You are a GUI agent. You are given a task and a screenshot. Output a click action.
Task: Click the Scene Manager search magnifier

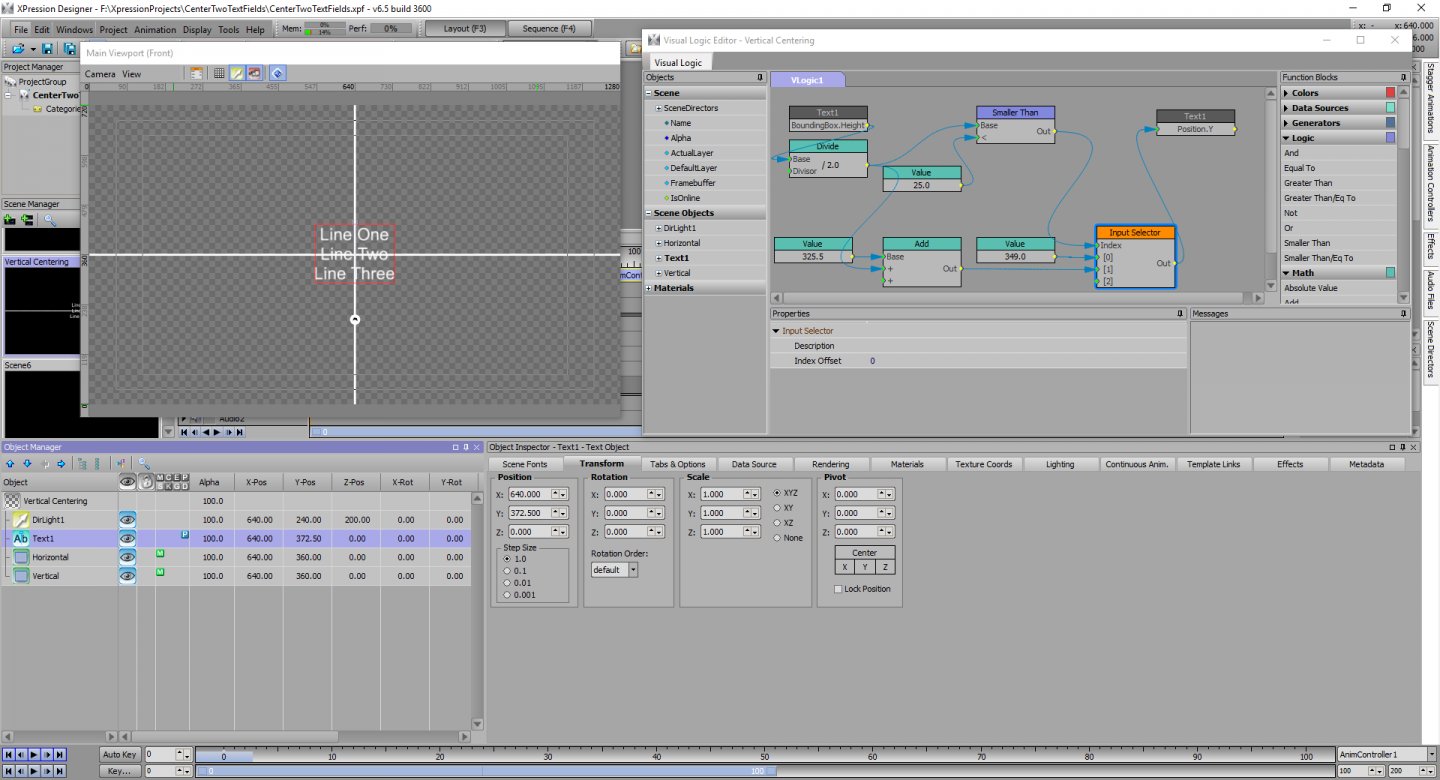click(49, 219)
